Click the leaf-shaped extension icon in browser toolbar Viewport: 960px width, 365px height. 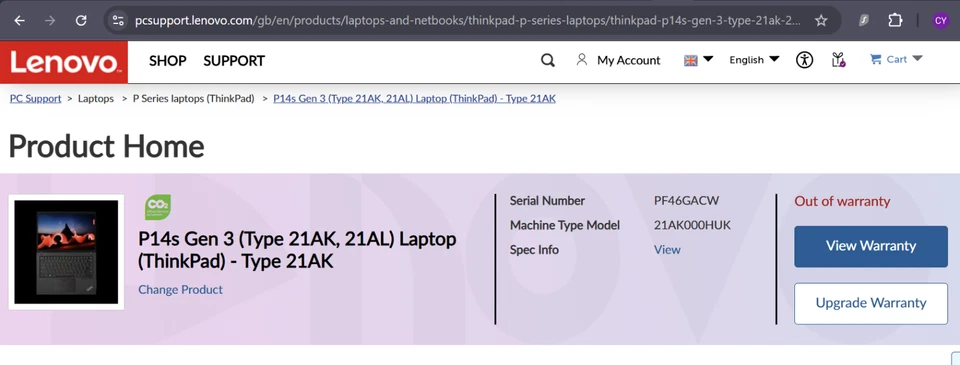pos(864,21)
